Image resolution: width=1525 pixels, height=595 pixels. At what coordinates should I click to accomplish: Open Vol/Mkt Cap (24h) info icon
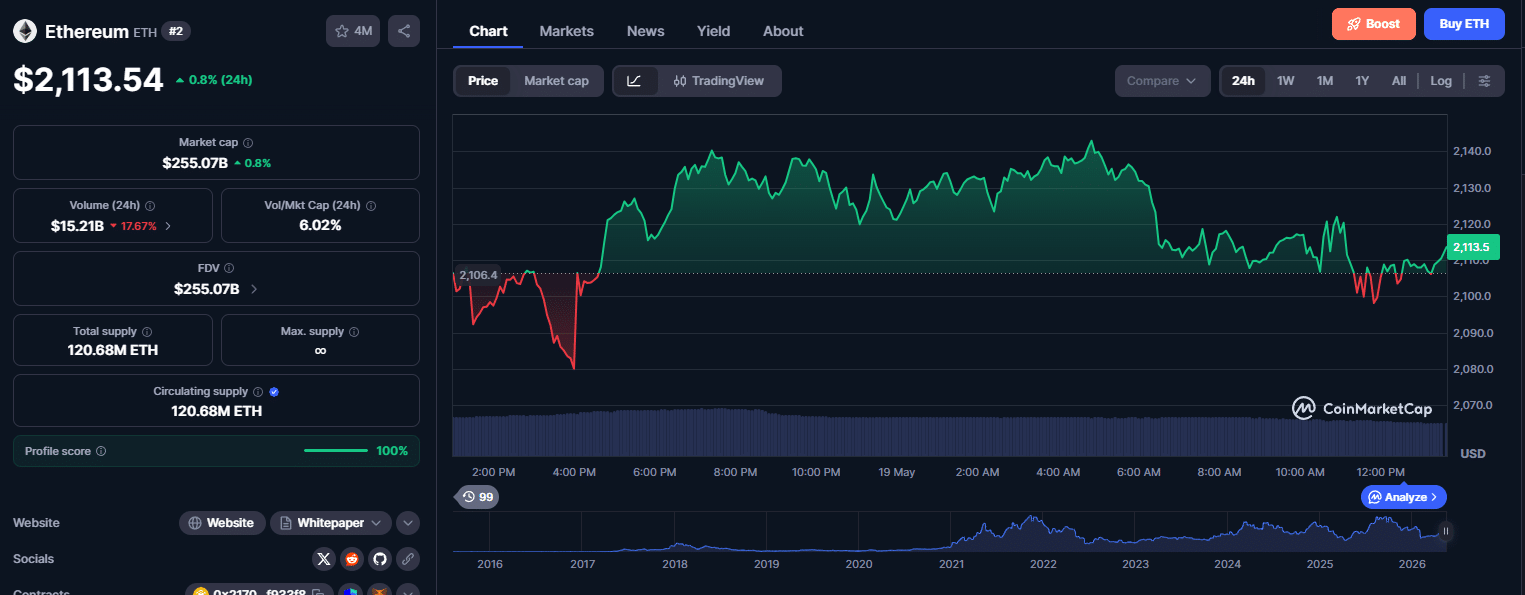pos(371,205)
